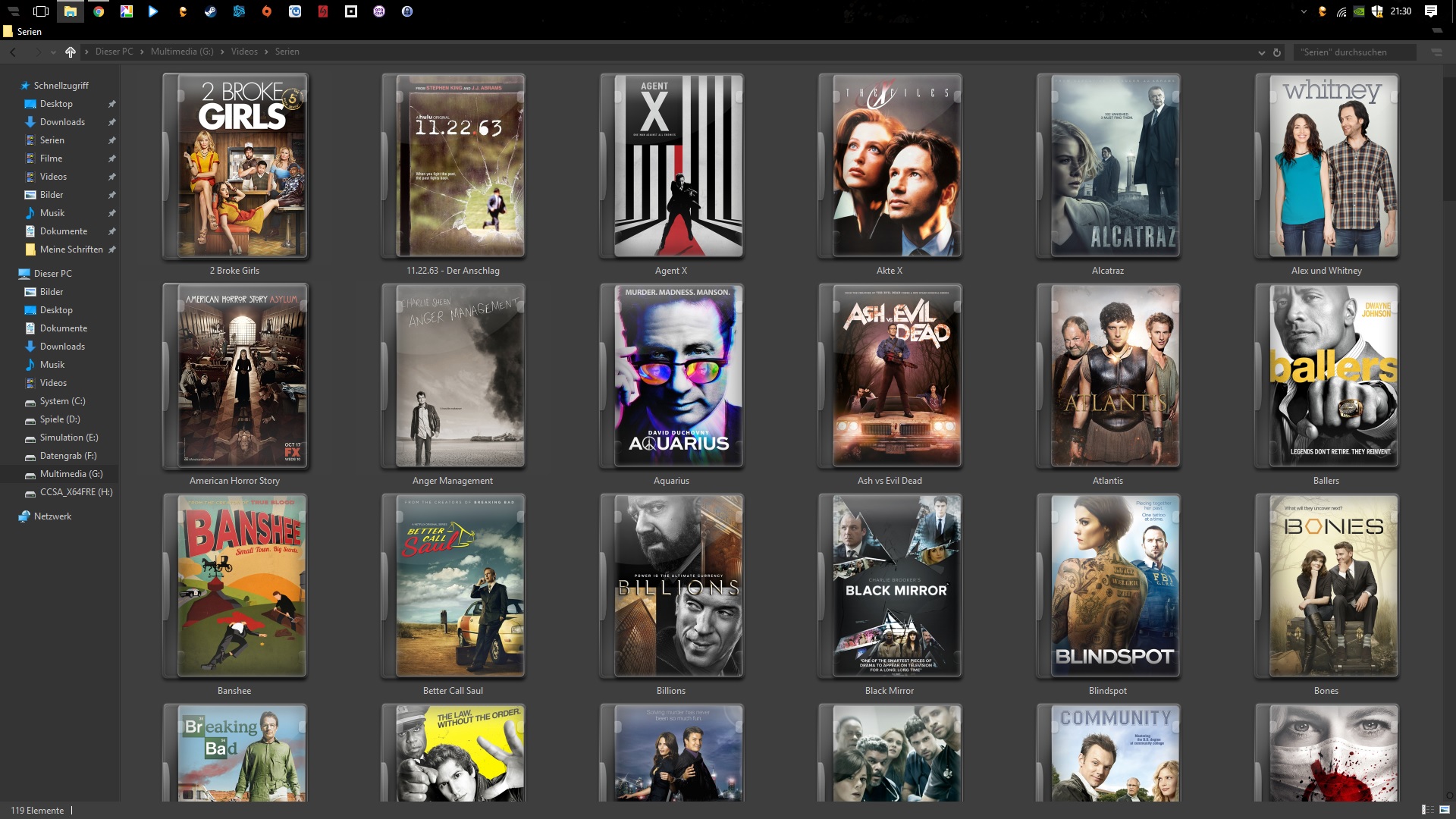Screen dimensions: 1456x819
Task: Select Schnellzugriff in the navigation pane
Action: tap(61, 86)
